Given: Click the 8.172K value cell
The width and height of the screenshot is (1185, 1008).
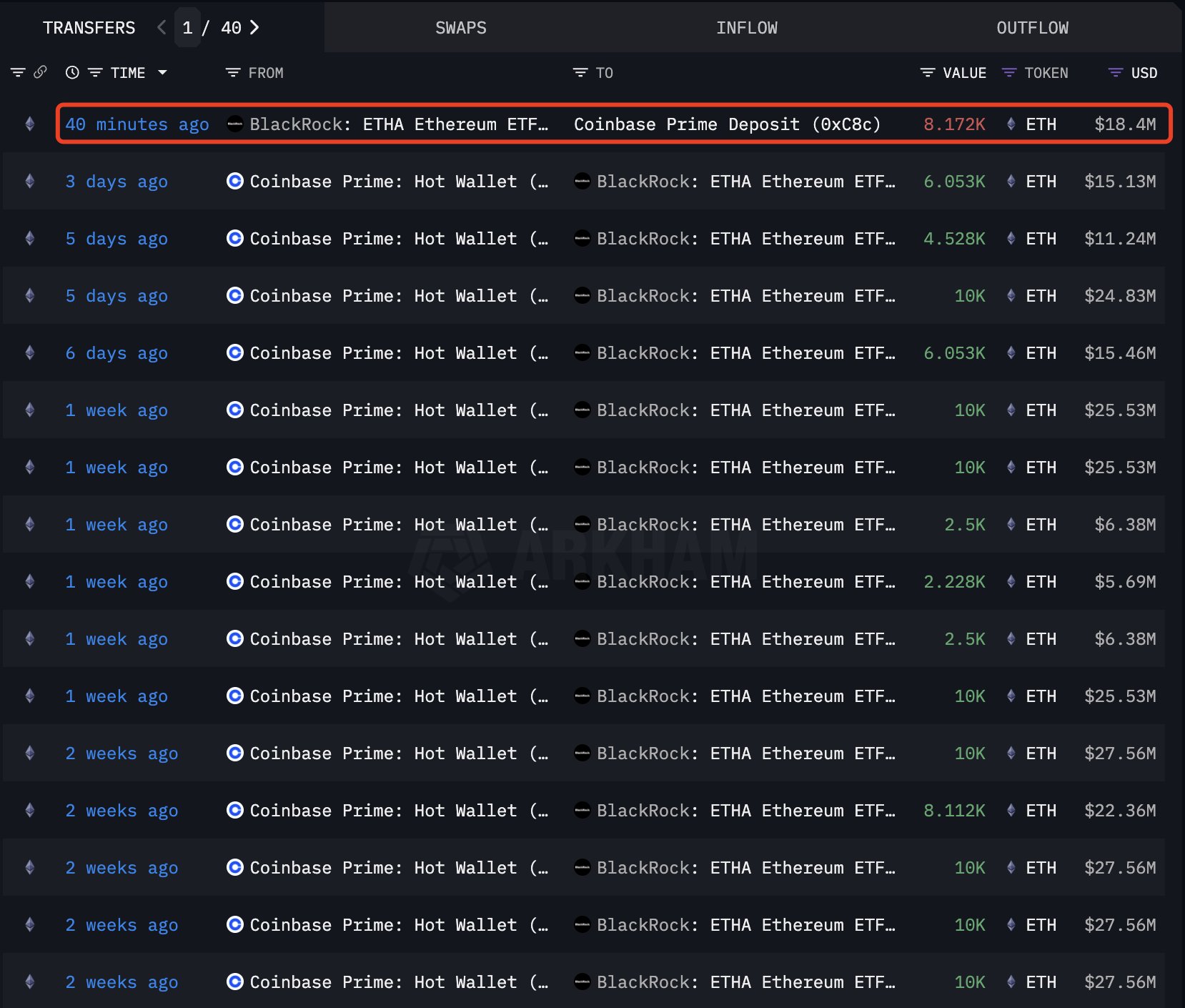Looking at the screenshot, I should coord(954,124).
